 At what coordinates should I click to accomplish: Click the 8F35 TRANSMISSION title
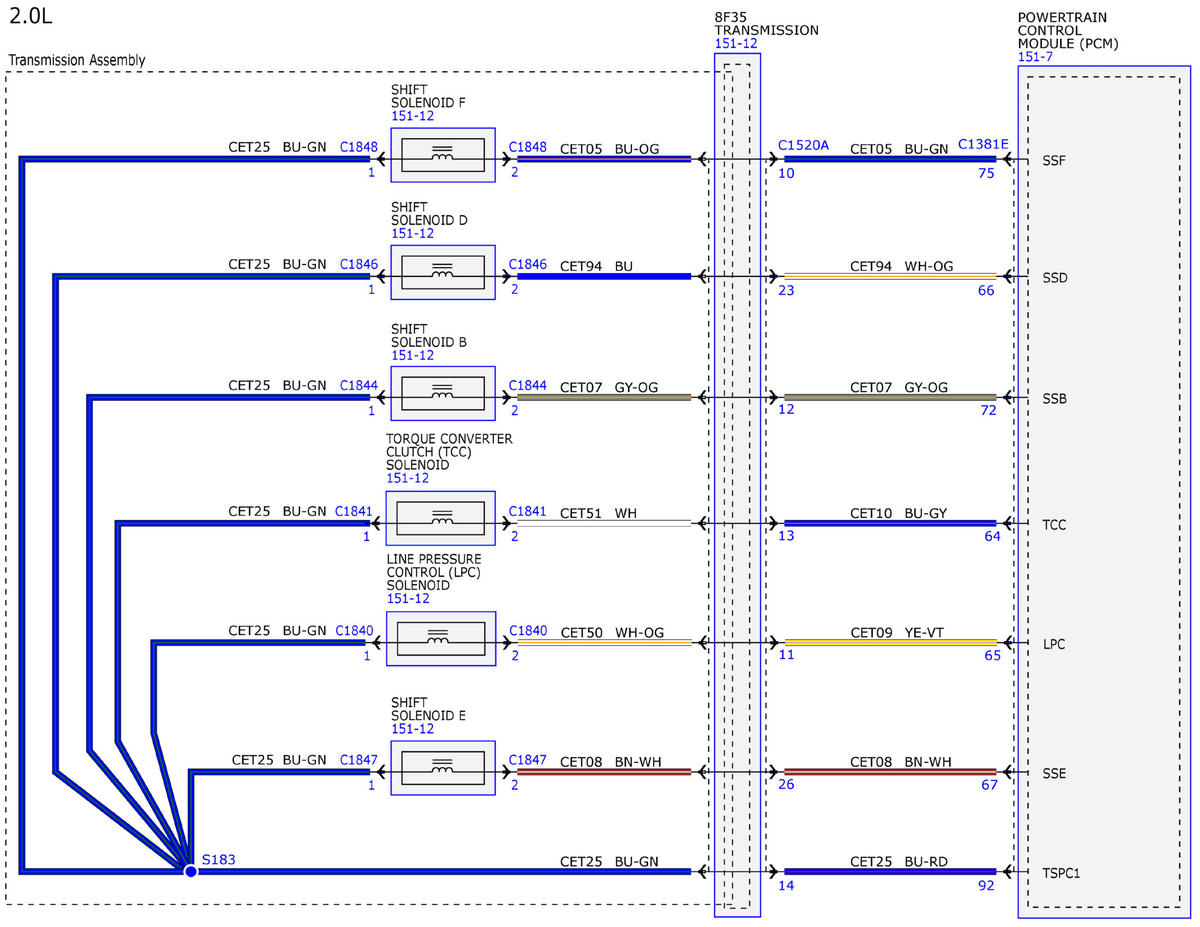coord(766,24)
